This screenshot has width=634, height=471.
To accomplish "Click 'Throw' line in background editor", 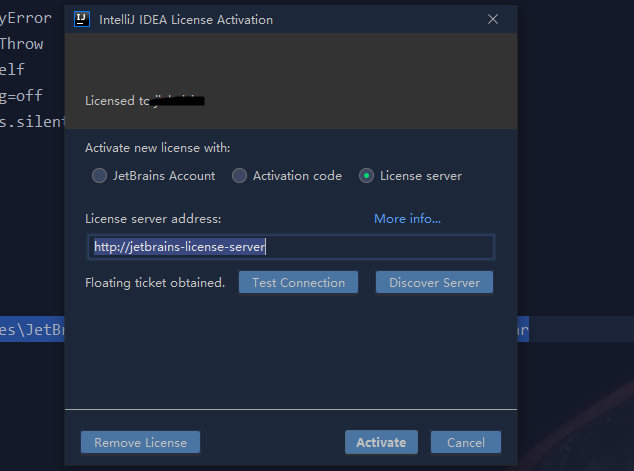I will click(x=21, y=44).
